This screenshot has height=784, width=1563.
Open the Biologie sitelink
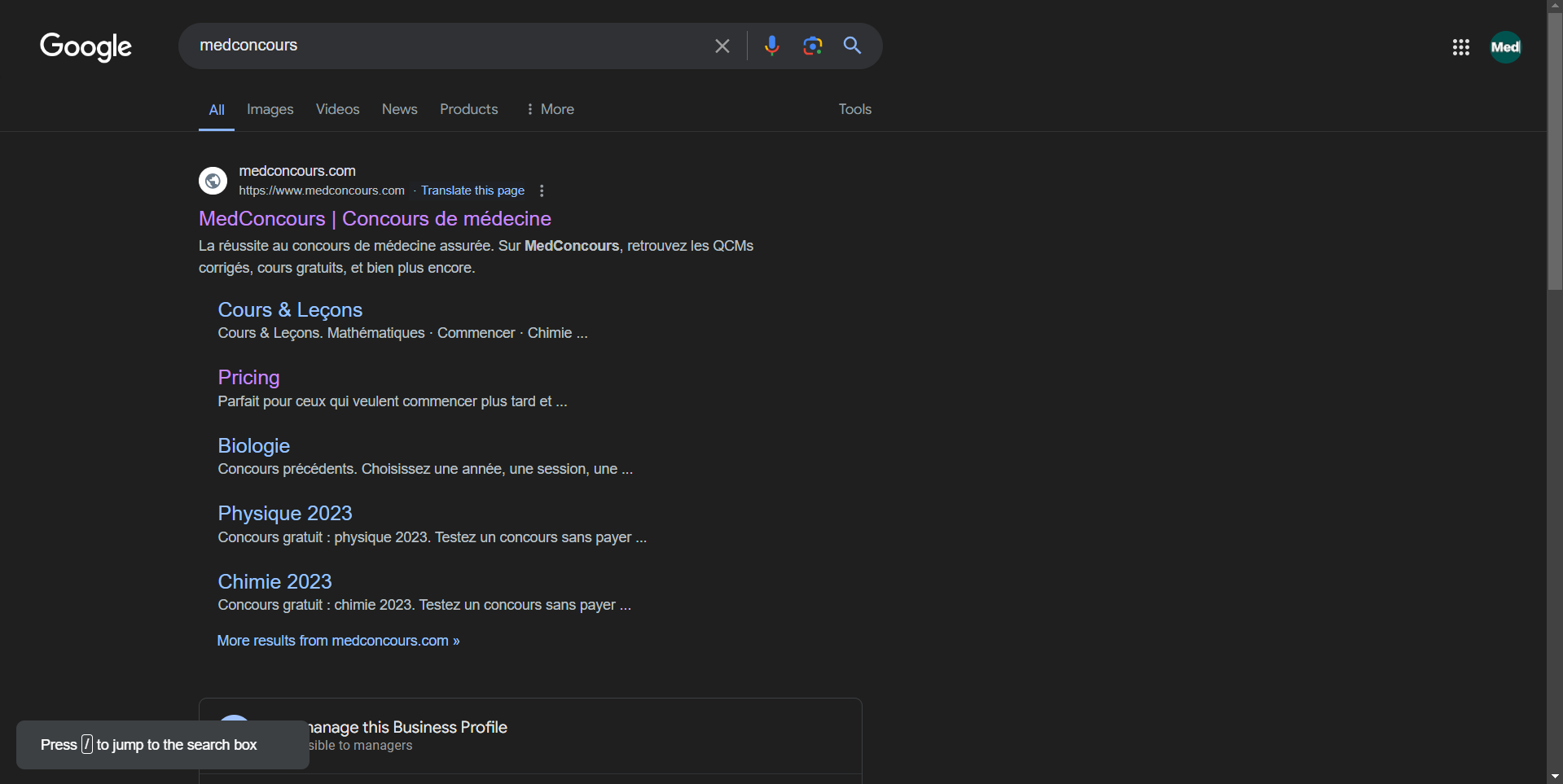(253, 445)
